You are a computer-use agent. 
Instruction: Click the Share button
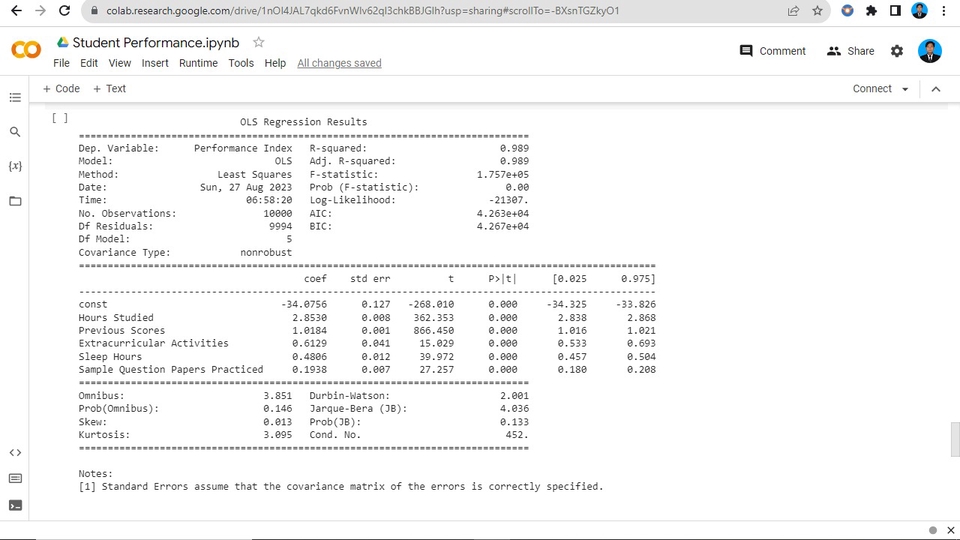pos(850,51)
